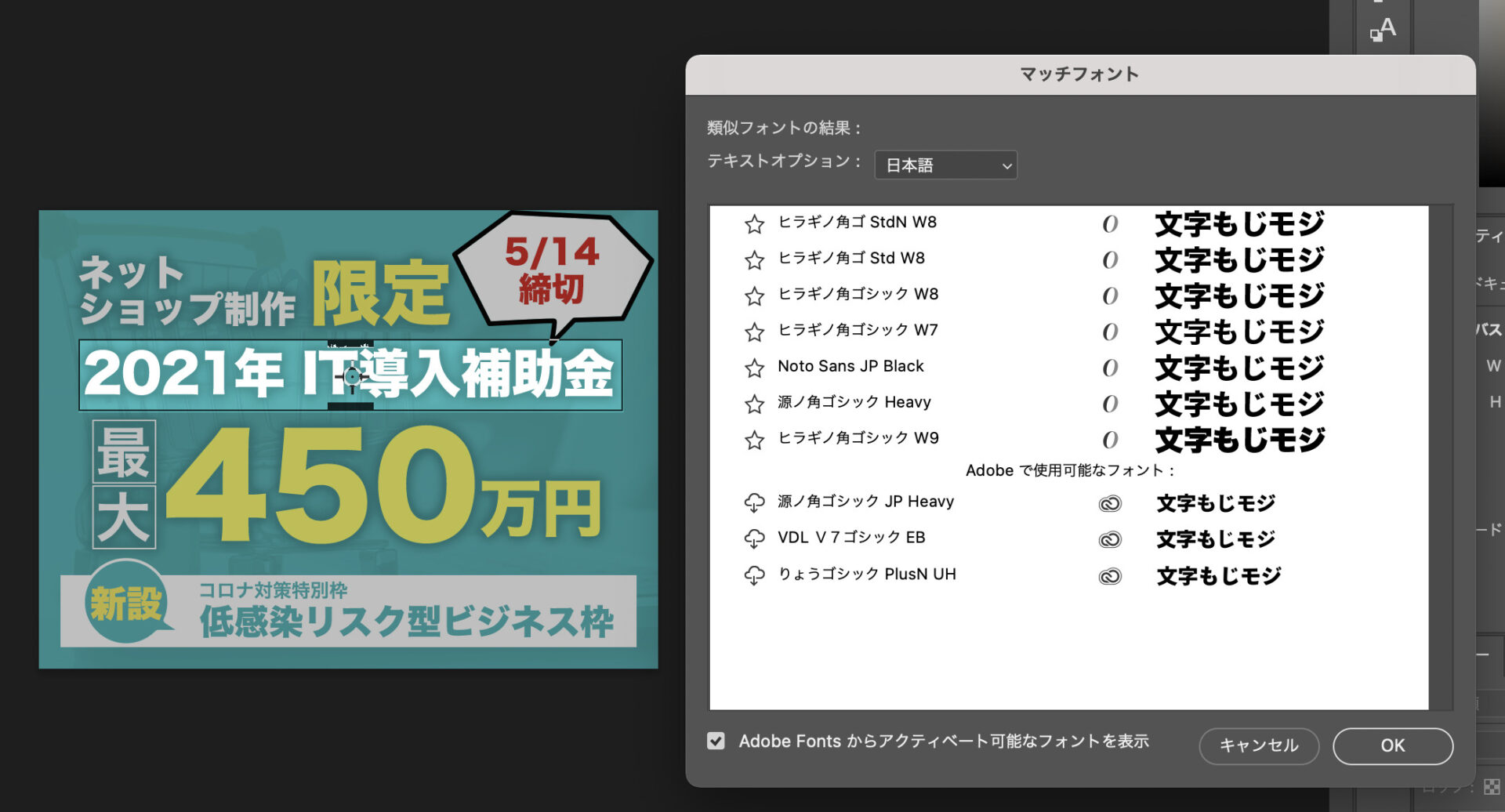
Task: Click preview sample of ヒラギノ角ゴ StdN W8
Action: click(x=1239, y=224)
